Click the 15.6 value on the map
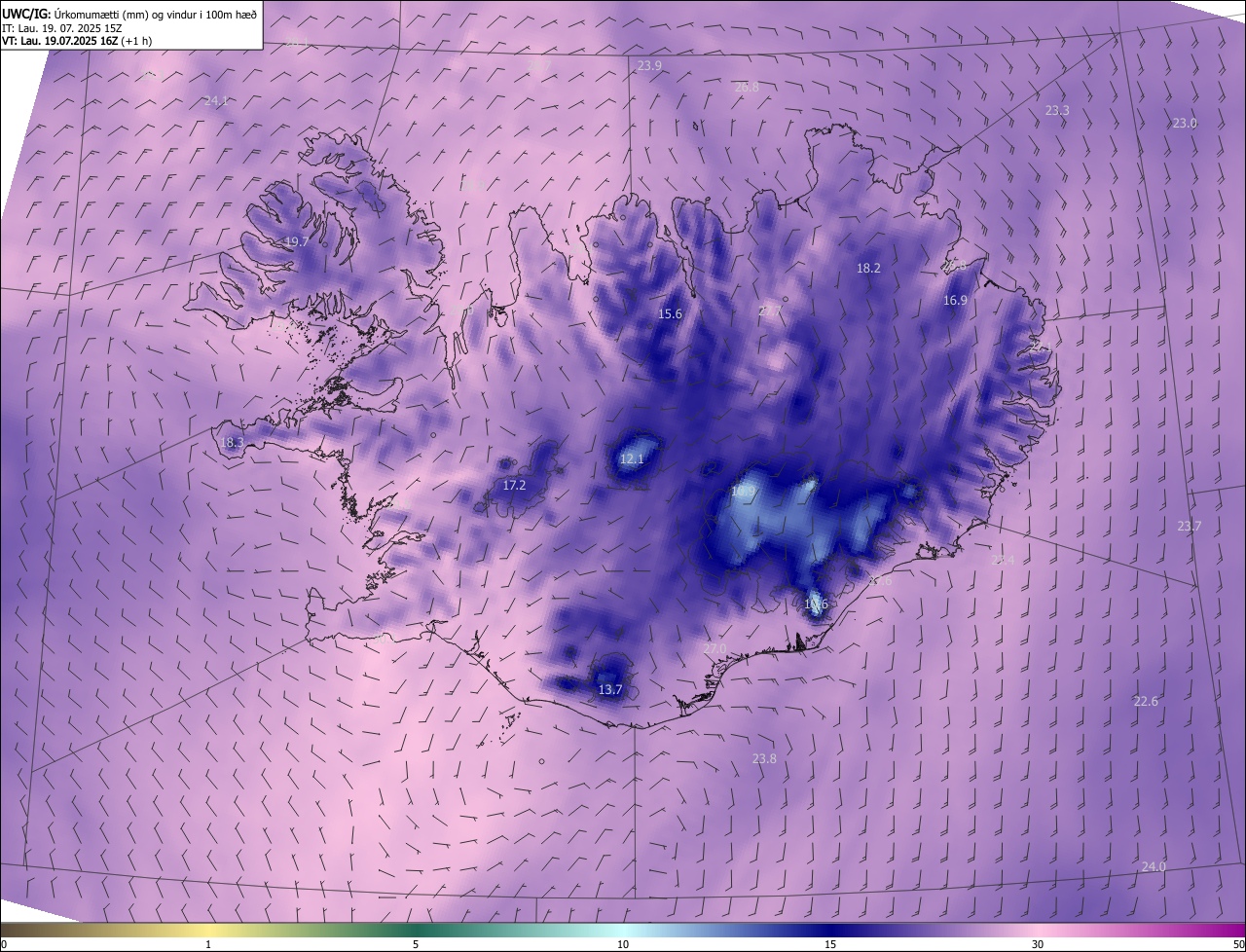 (670, 314)
